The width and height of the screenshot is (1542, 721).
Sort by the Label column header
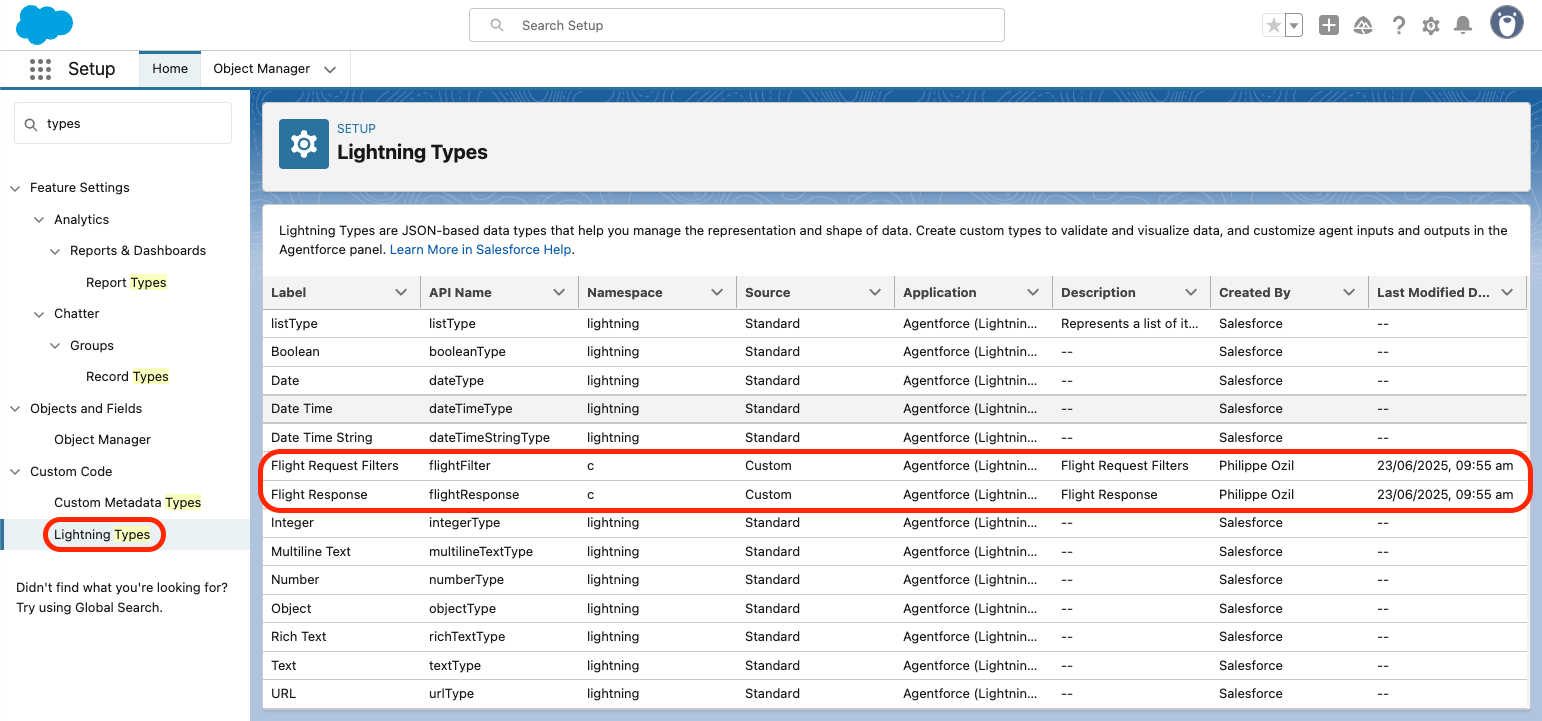tap(289, 293)
